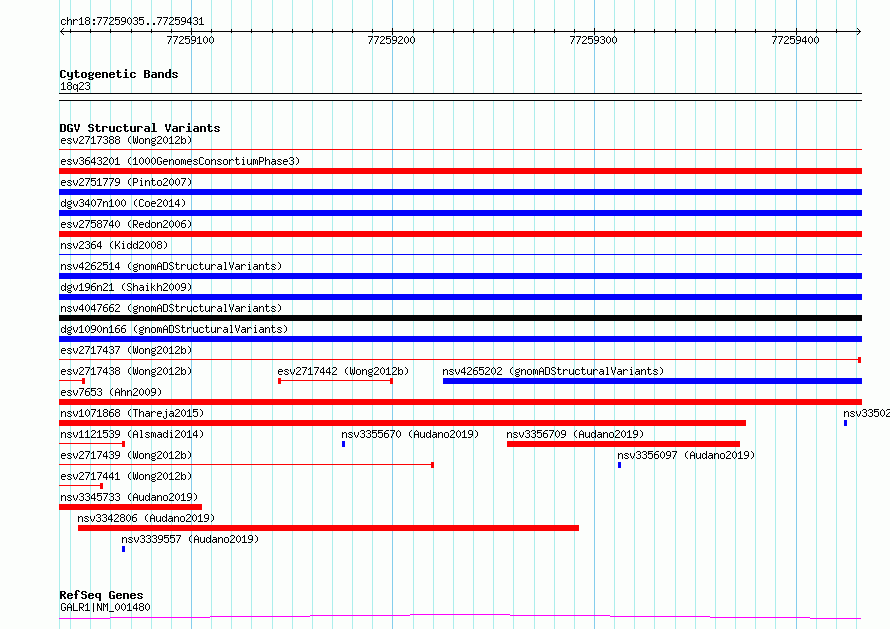Click the red nsv1071868 variant bar

(402, 423)
